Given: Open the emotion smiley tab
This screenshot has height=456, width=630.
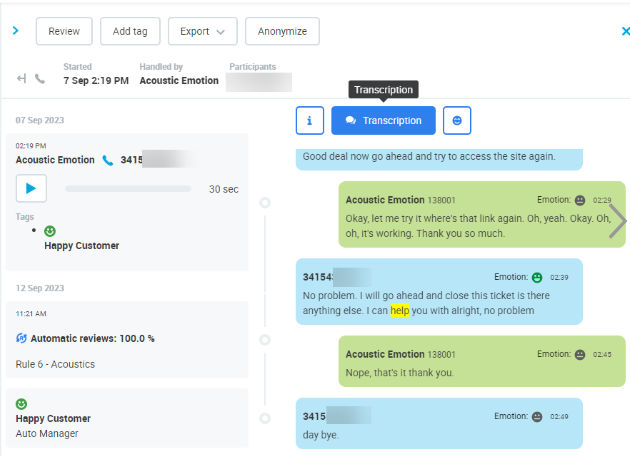Looking at the screenshot, I should [457, 120].
